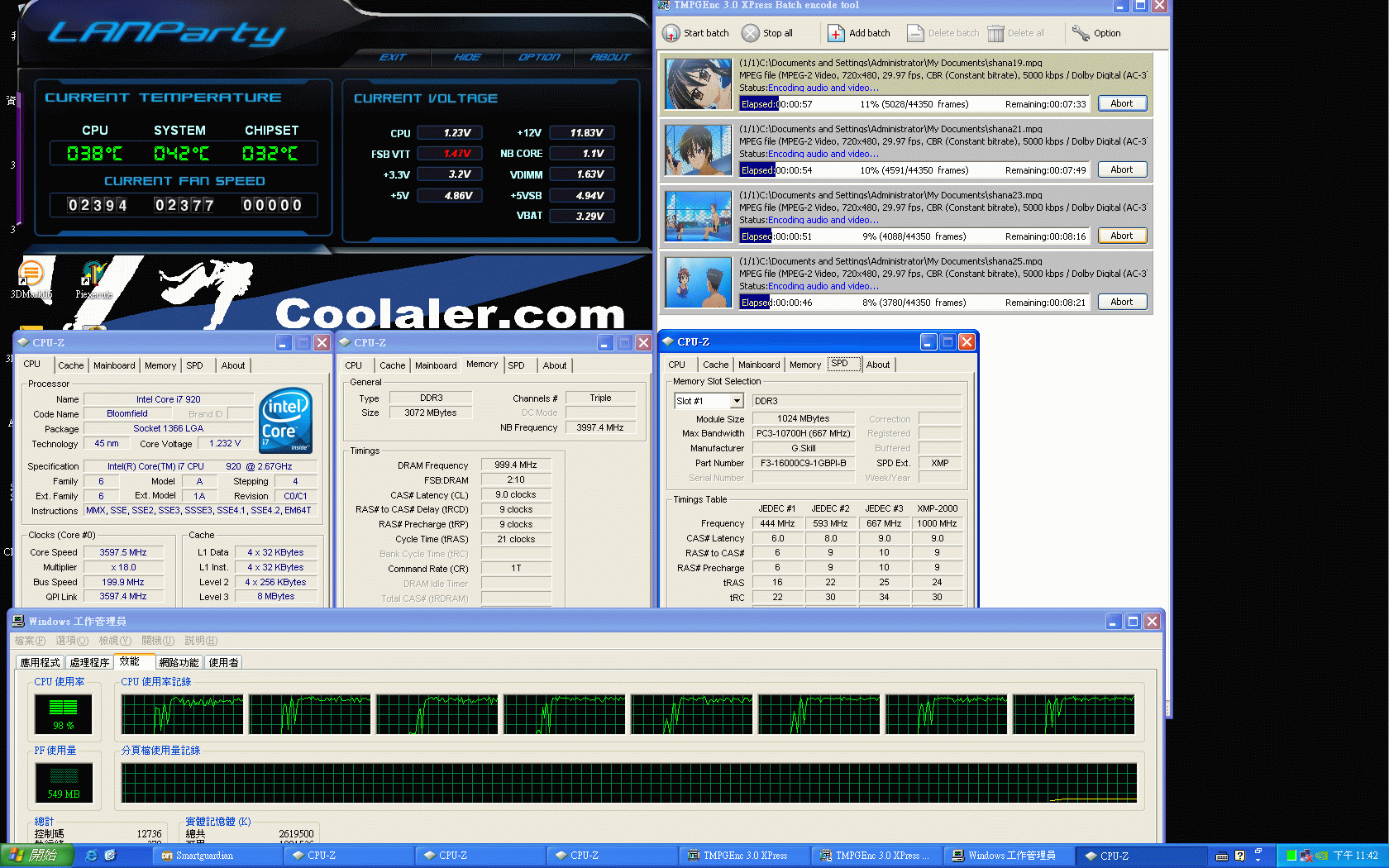Click the Add batch icon in TMPGEnc

coord(836,33)
